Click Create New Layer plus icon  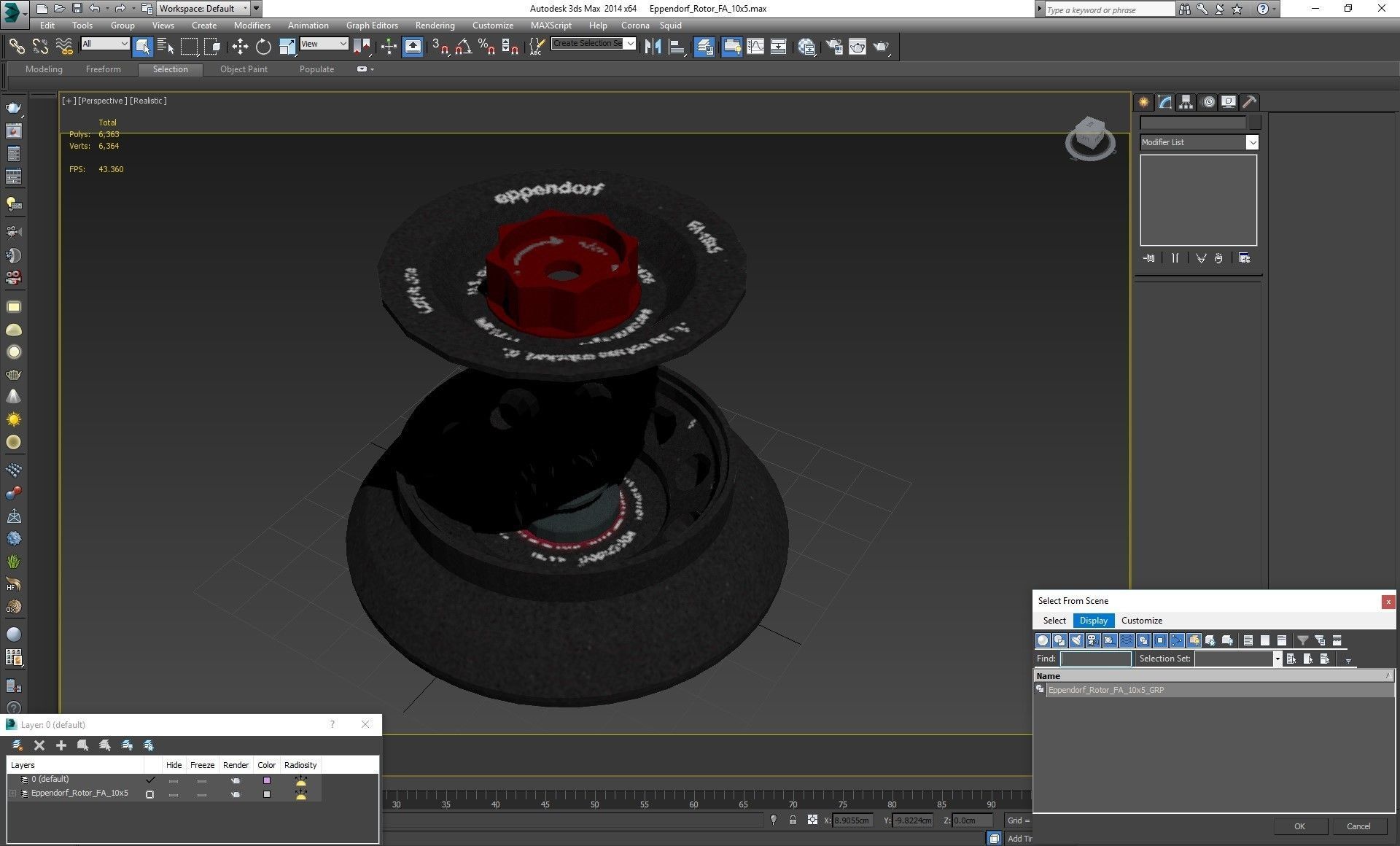click(61, 745)
